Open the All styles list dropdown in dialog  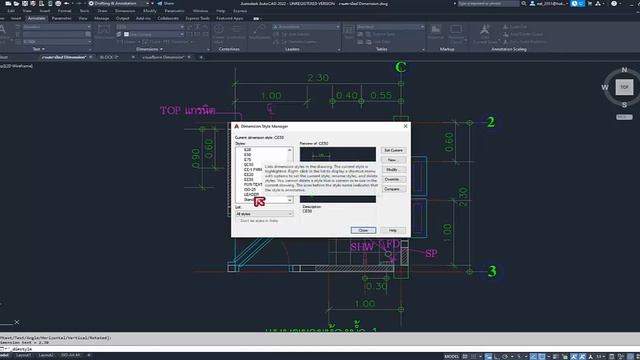click(x=264, y=214)
